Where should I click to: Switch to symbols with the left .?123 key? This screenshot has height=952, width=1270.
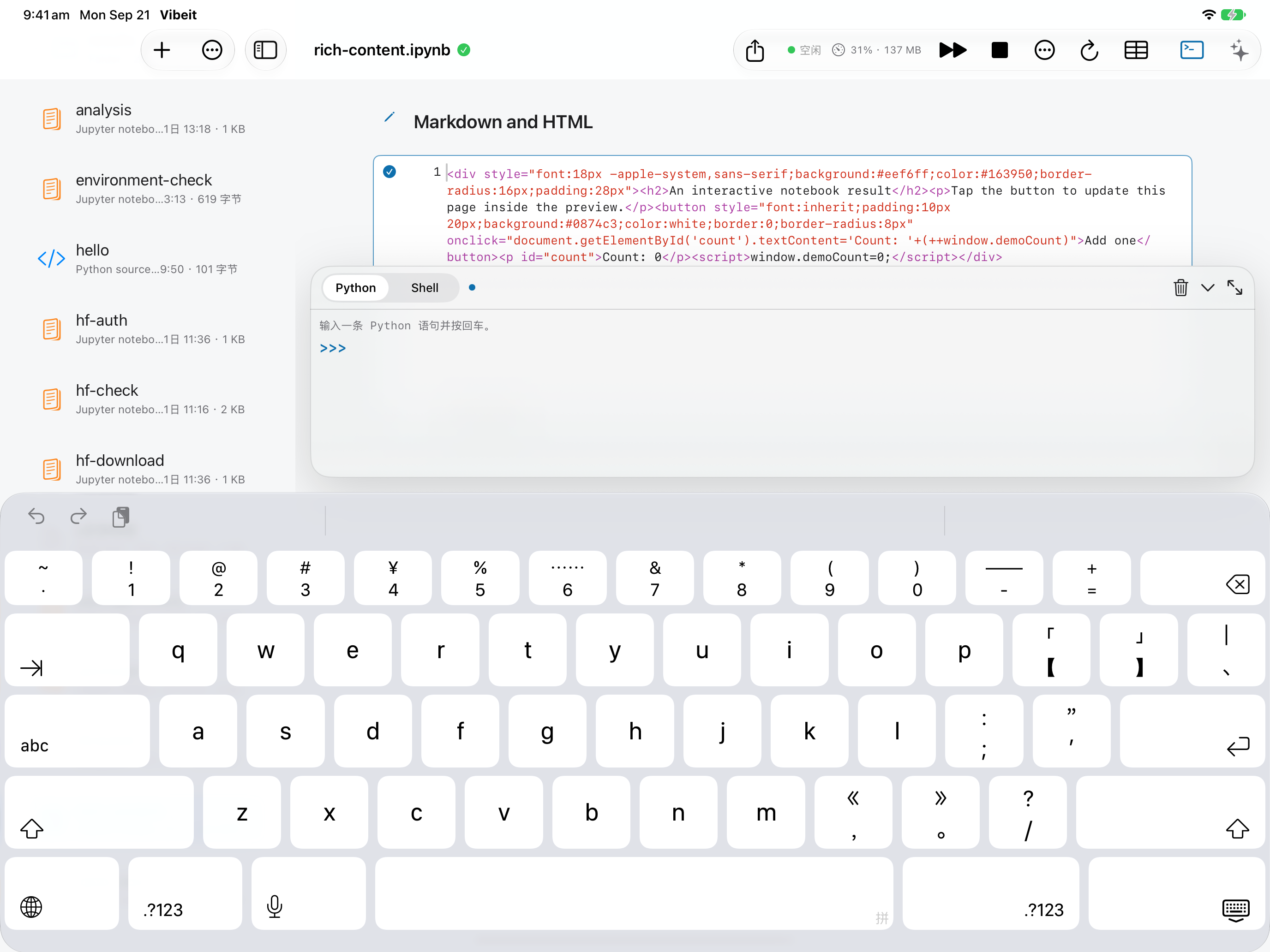[185, 893]
